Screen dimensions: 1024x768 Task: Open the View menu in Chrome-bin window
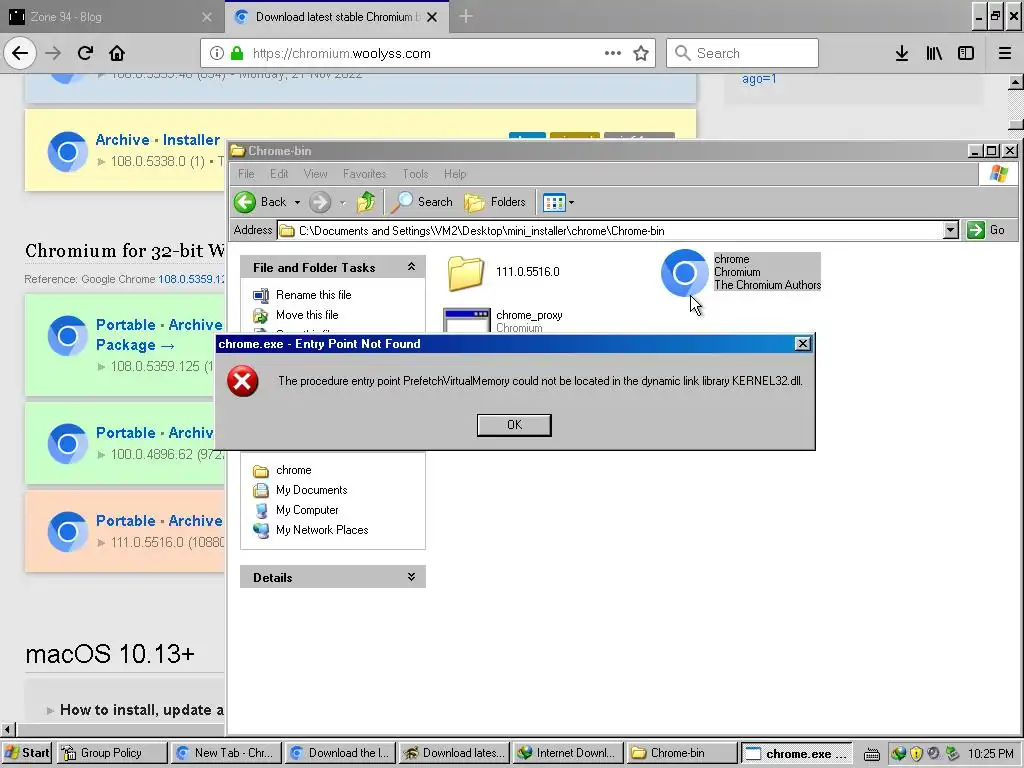pos(315,174)
